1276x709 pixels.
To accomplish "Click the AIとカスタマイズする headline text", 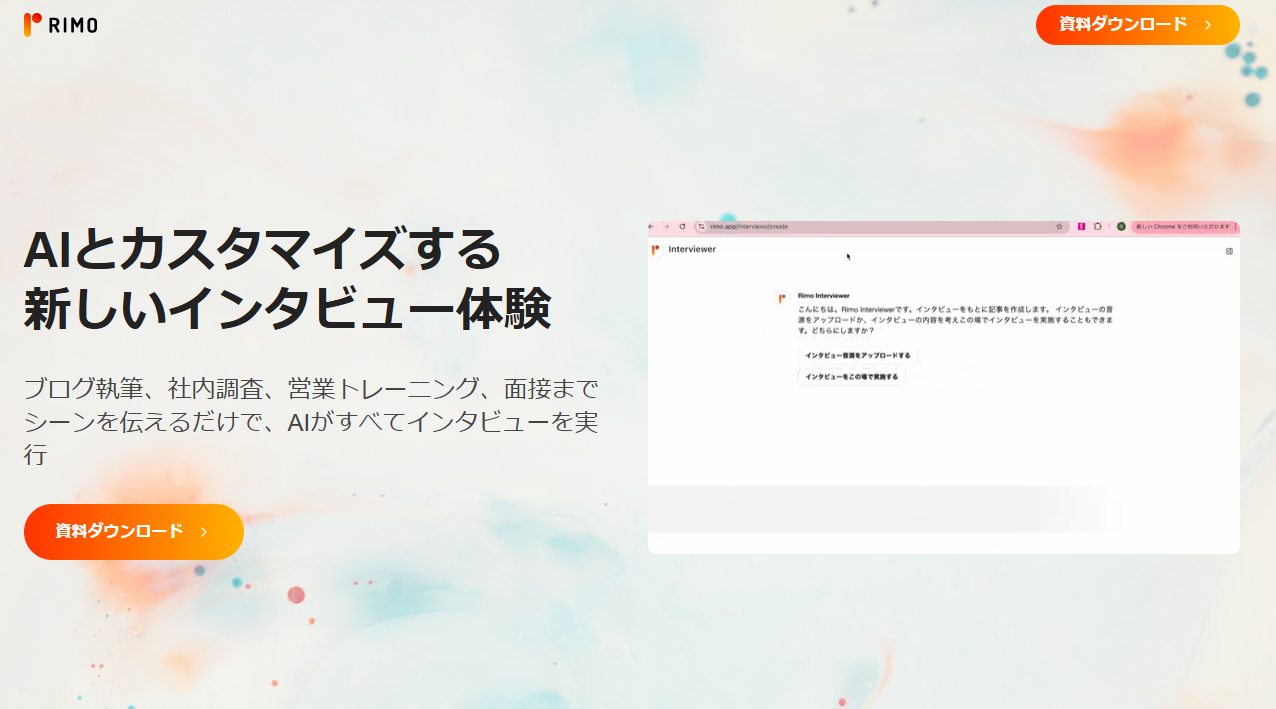I will point(262,249).
